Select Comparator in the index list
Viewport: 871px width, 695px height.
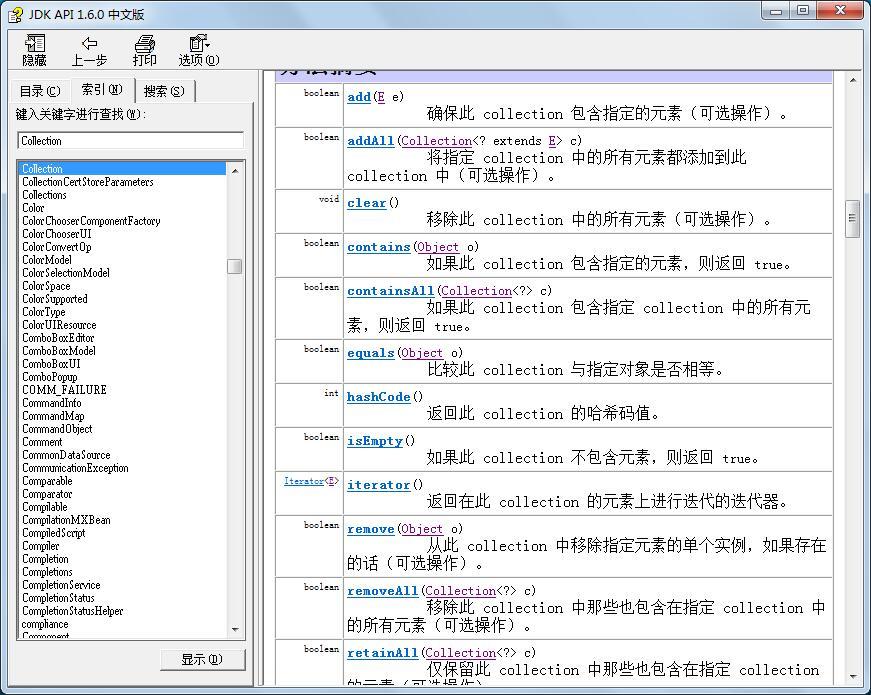click(x=47, y=494)
